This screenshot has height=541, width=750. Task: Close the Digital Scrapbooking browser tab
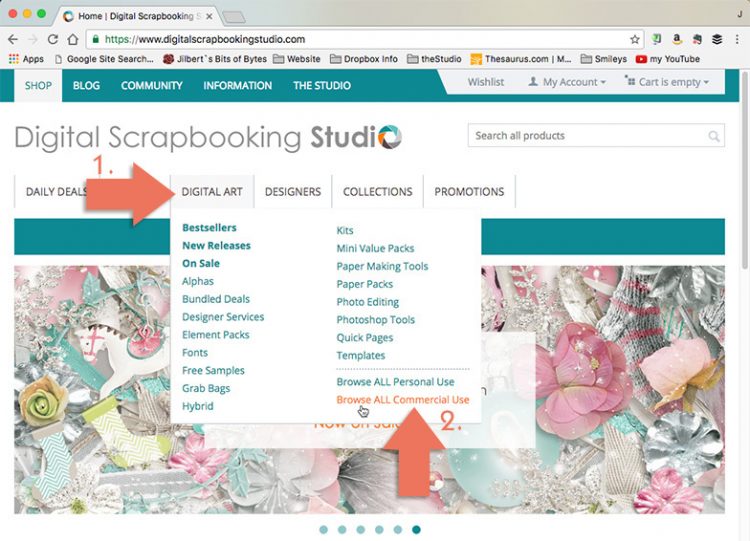pyautogui.click(x=209, y=16)
